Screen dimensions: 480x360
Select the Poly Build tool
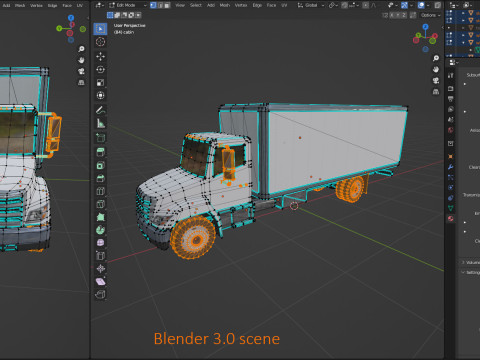point(100,217)
